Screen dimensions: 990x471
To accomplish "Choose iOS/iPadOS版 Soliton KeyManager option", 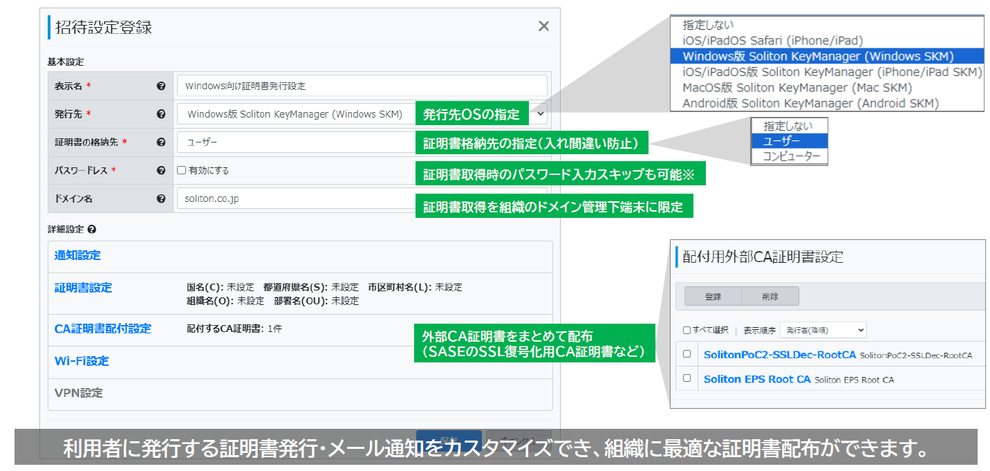I will (x=828, y=71).
